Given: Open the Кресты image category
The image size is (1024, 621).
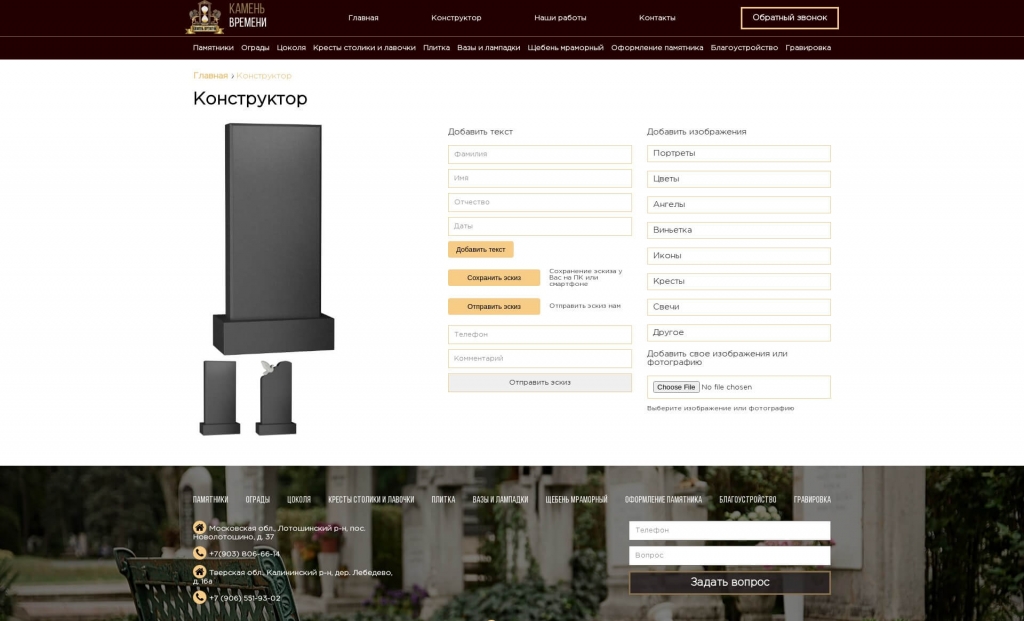Looking at the screenshot, I should coord(738,282).
